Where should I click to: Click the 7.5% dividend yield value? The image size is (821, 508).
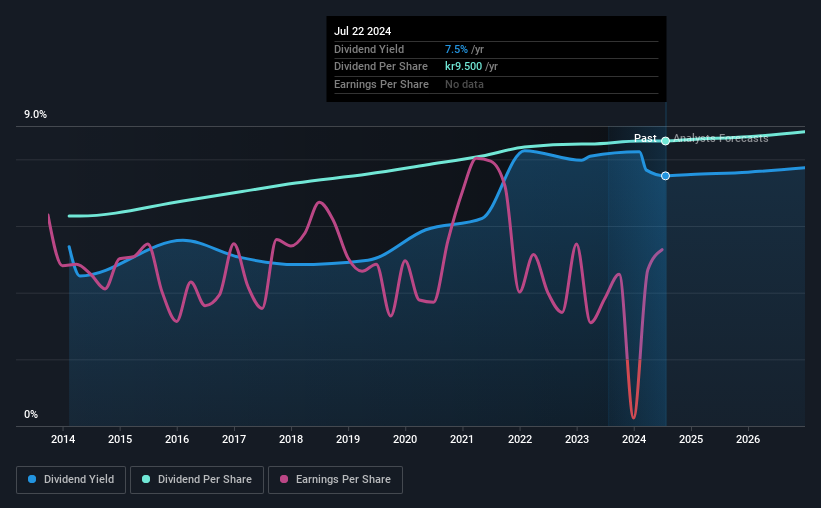point(457,49)
